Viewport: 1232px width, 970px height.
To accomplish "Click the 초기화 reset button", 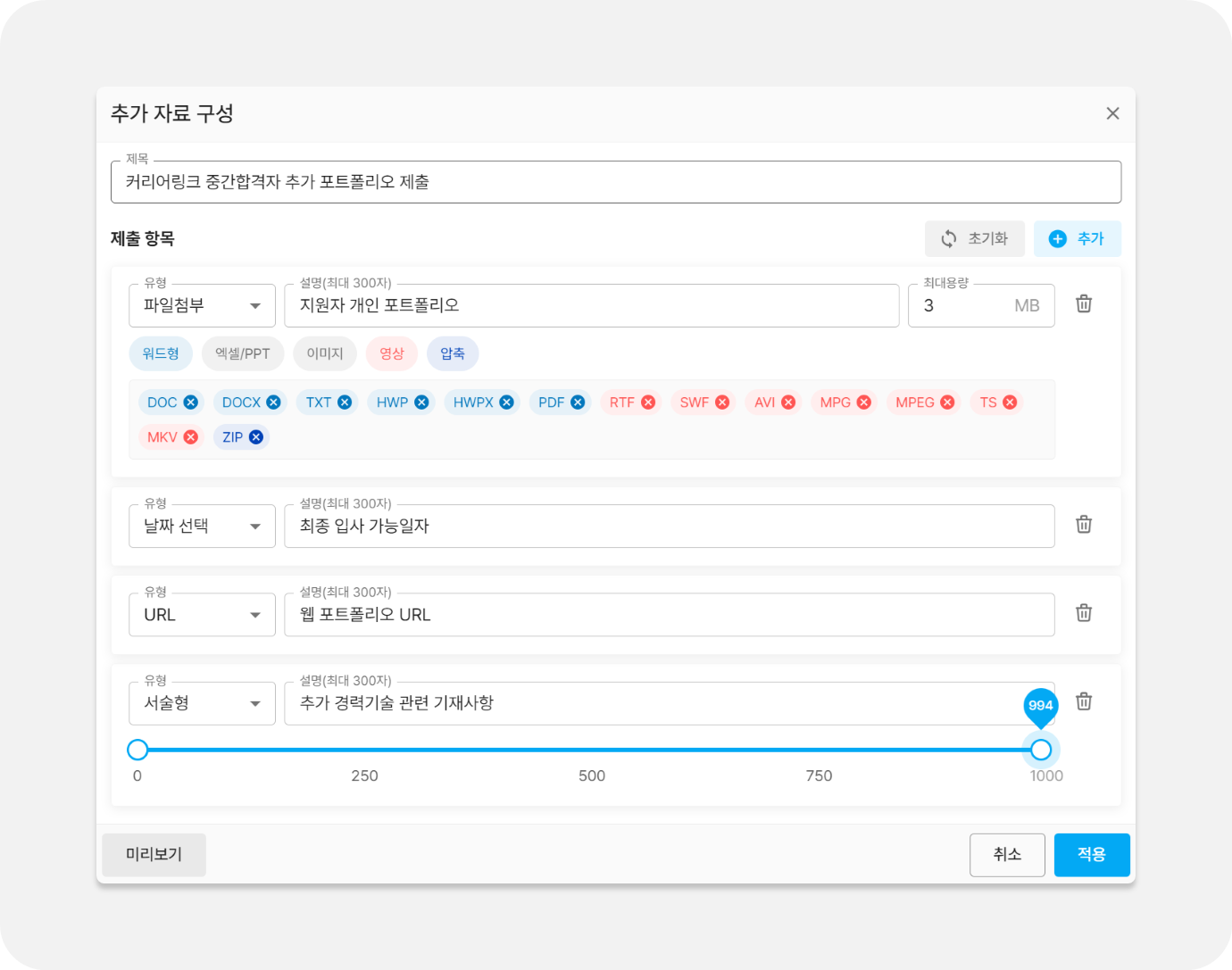I will pyautogui.click(x=975, y=239).
